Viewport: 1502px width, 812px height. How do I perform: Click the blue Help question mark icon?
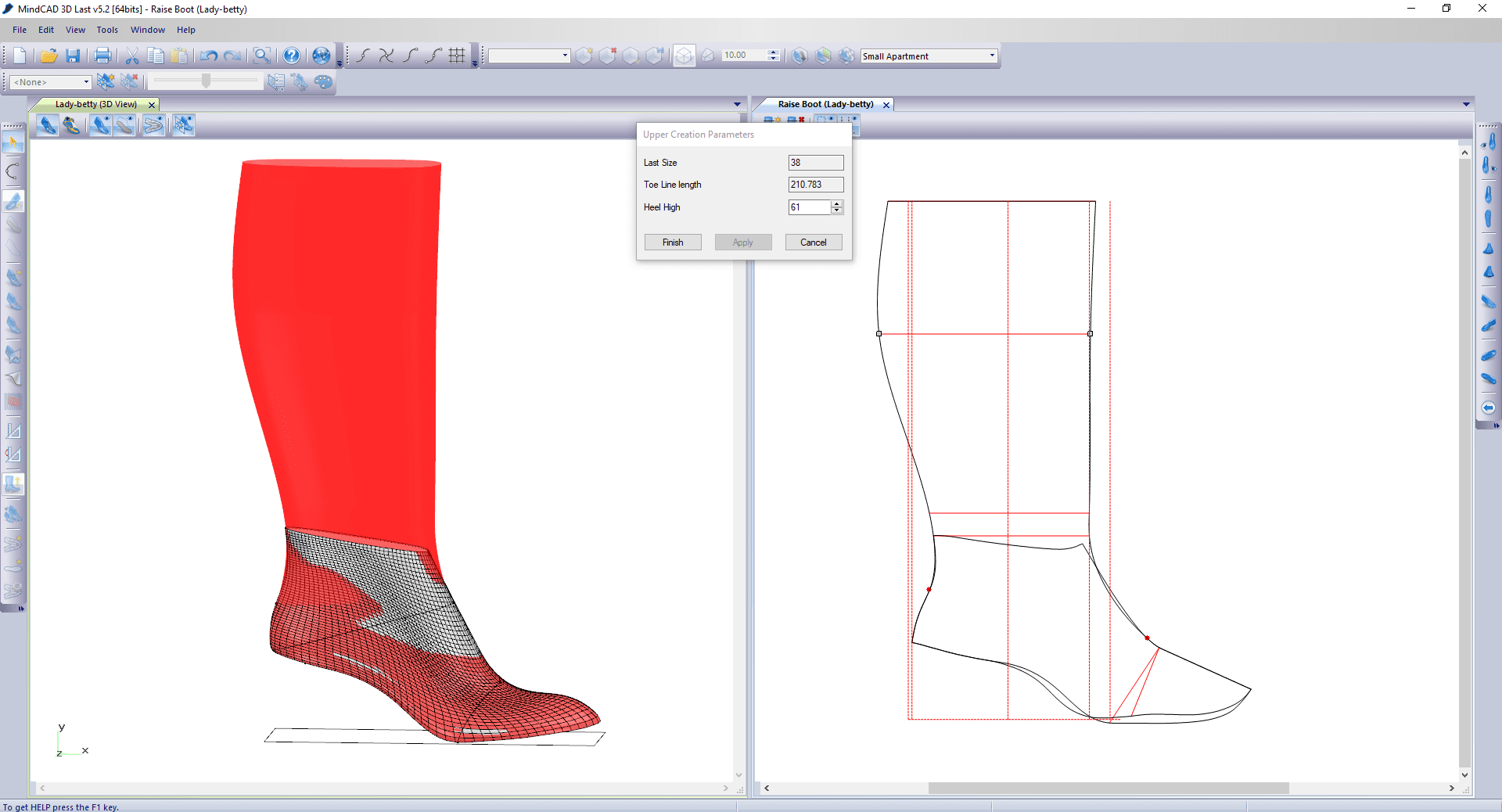click(291, 56)
